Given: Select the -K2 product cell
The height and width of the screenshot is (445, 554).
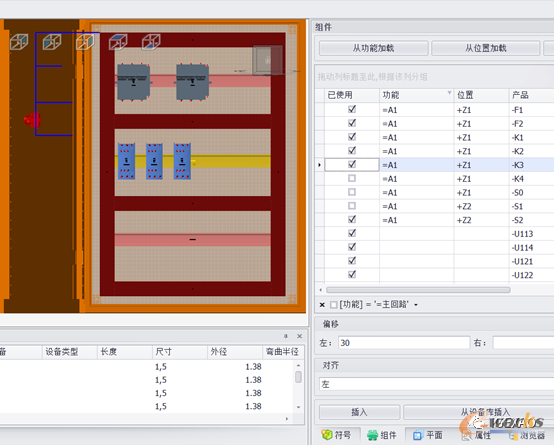Looking at the screenshot, I should tap(532, 151).
